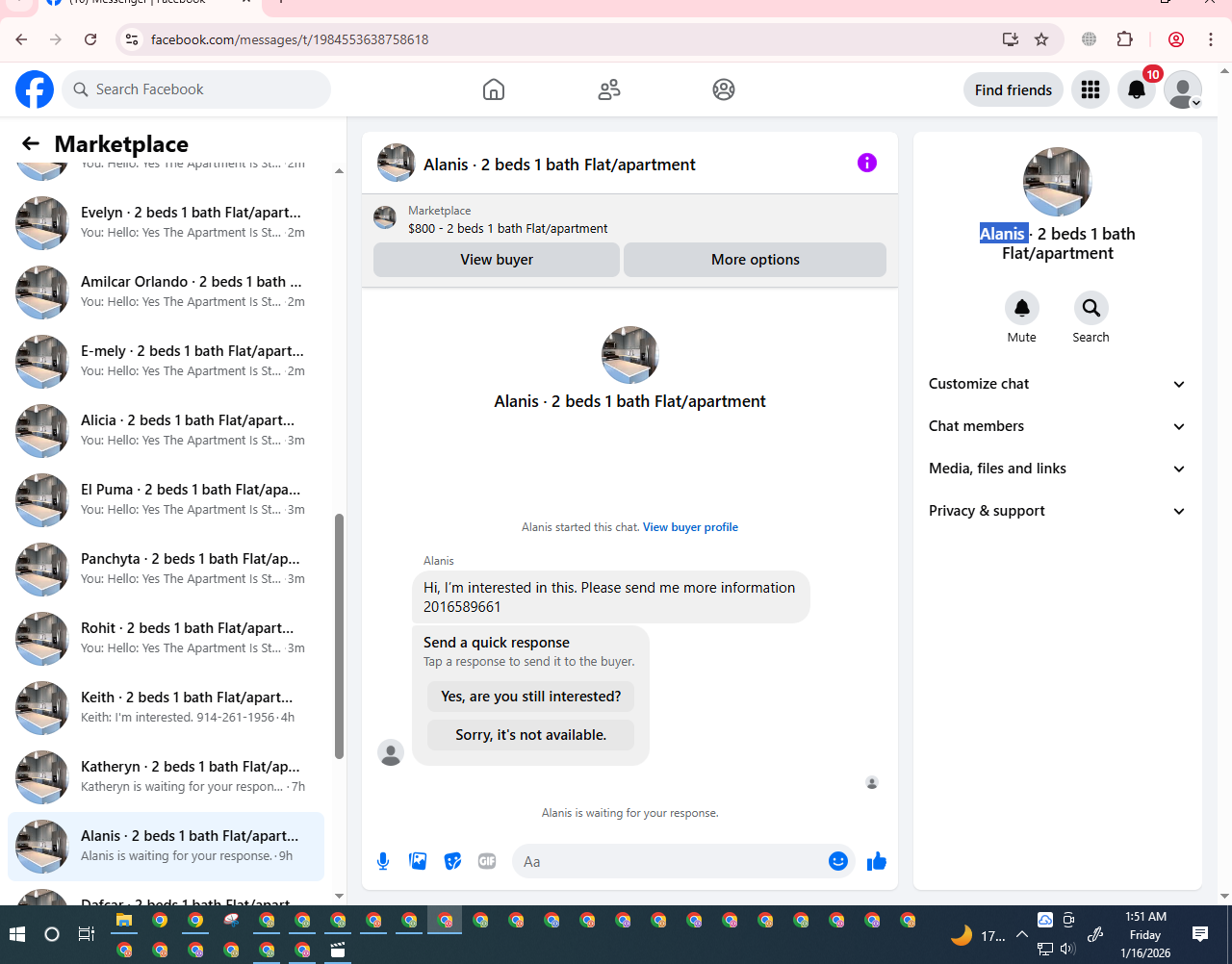1232x964 pixels.
Task: Open Amilcar Orlando's conversation
Action: coord(166,292)
